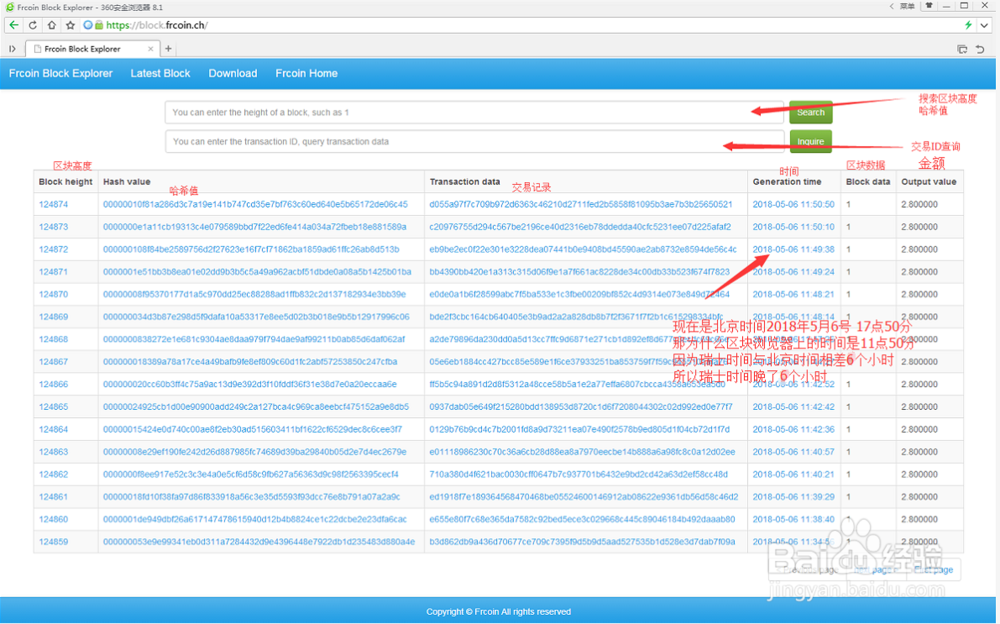
Task: Open transaction e01118986230c70c36a6
Action: [582, 452]
